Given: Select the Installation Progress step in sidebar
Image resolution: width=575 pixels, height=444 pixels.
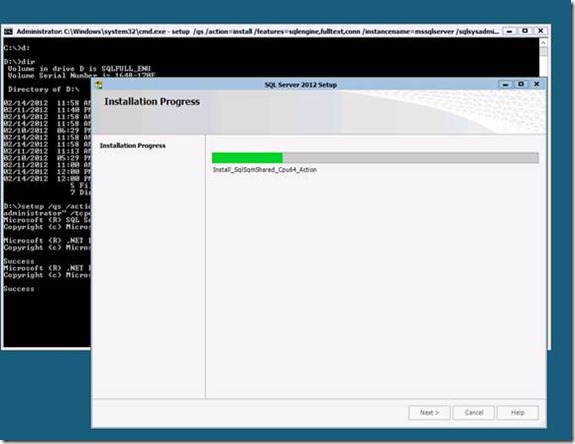Looking at the screenshot, I should tap(133, 146).
